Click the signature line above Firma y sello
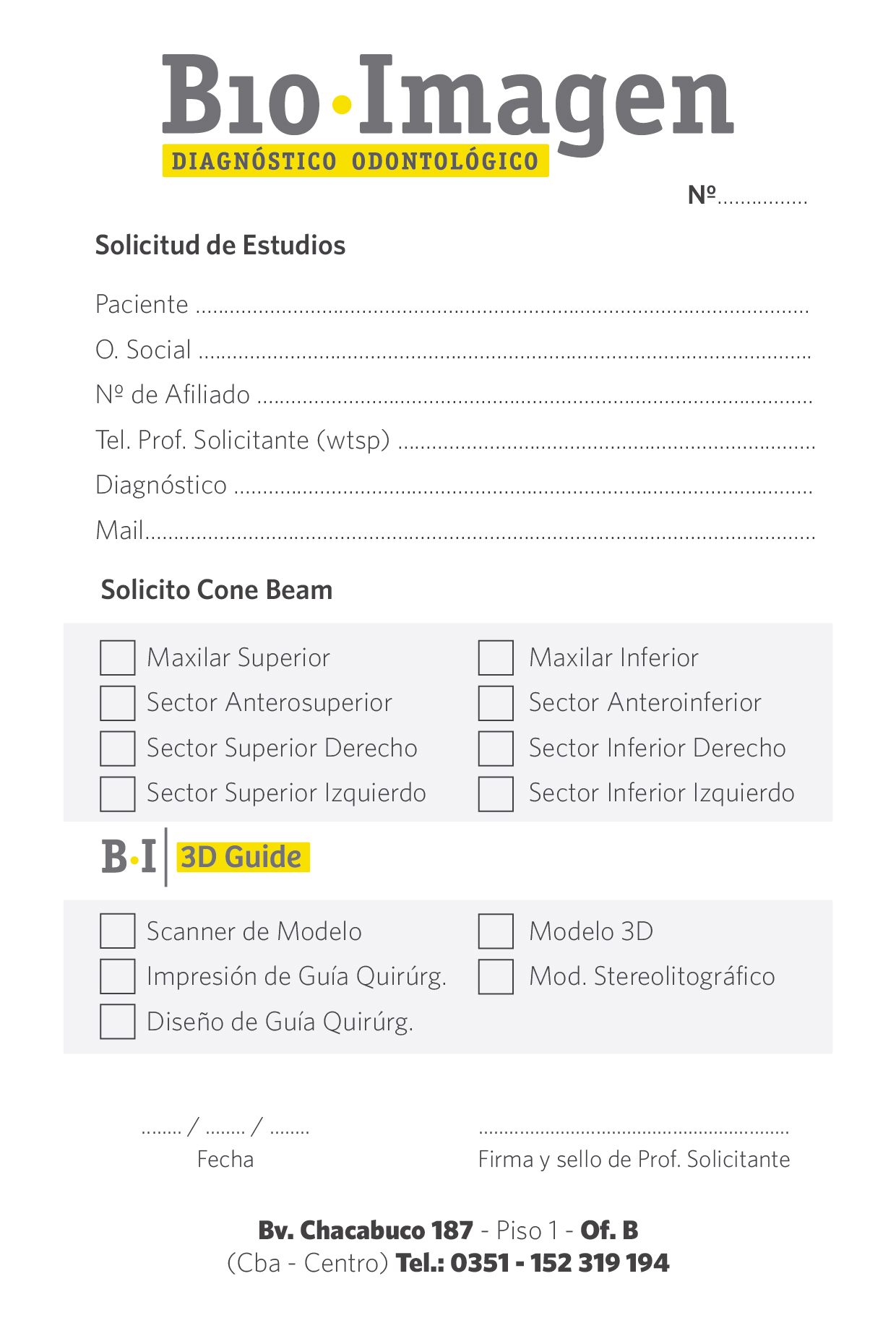Screen dimensions: 896x1323 [x=634, y=1129]
